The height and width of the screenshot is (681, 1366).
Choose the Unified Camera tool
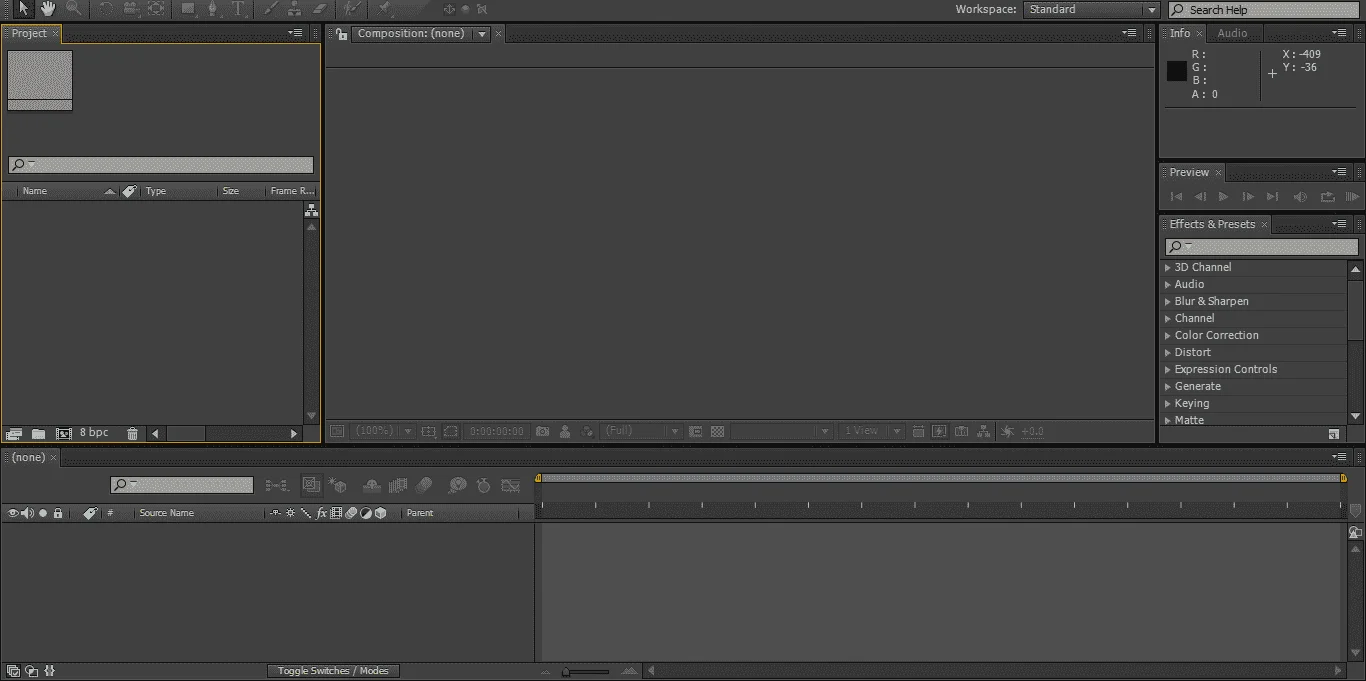click(x=131, y=9)
